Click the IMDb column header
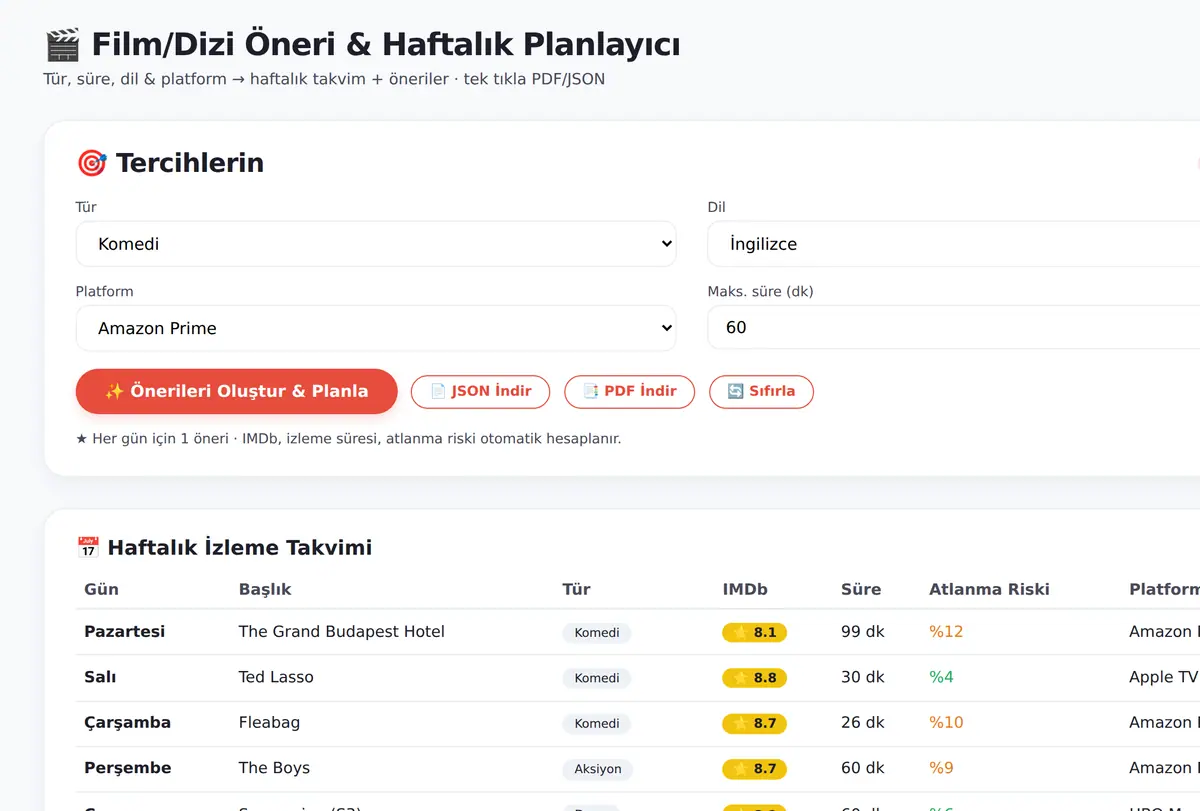Image resolution: width=1200 pixels, height=811 pixels. (x=745, y=589)
